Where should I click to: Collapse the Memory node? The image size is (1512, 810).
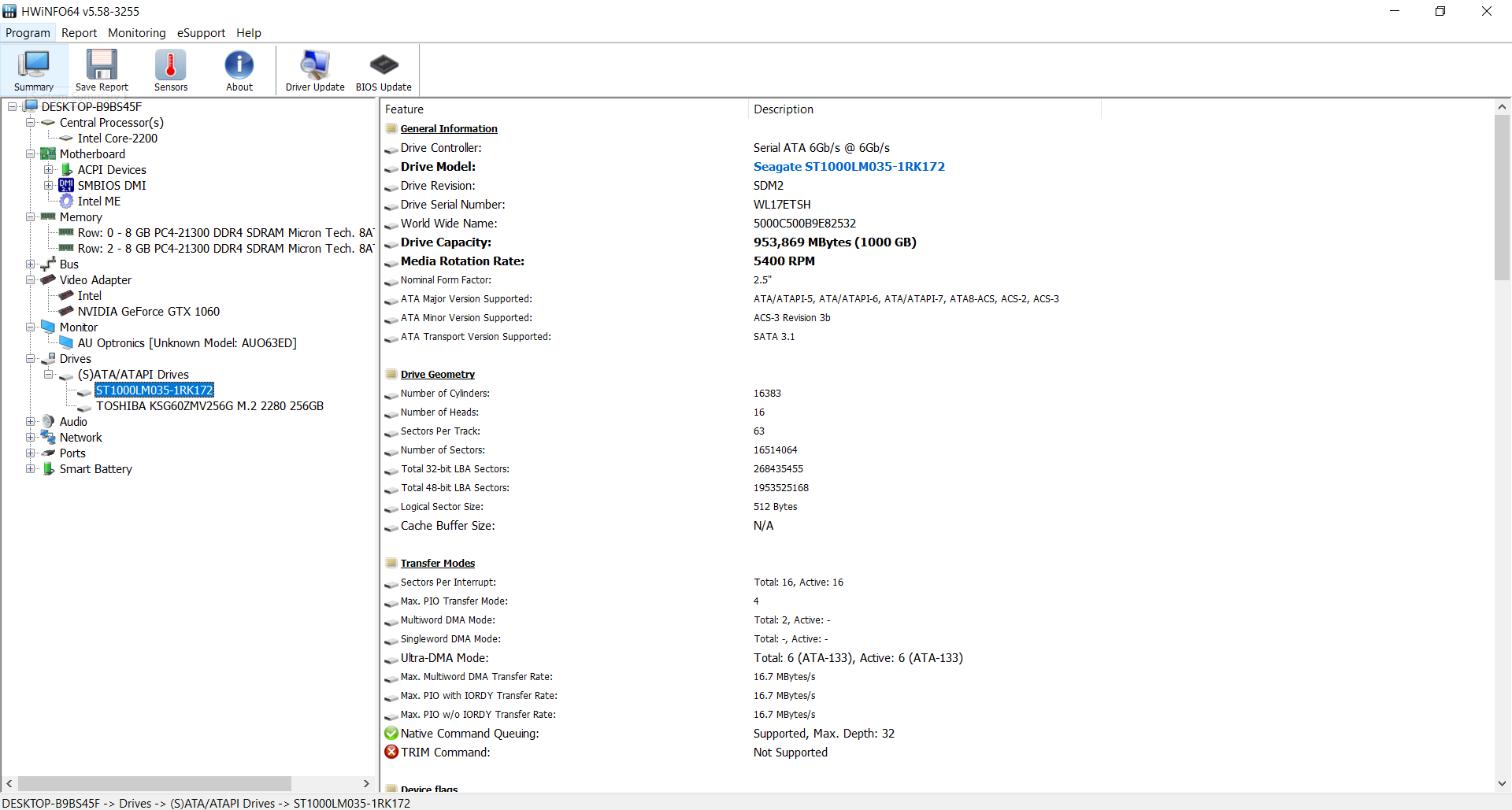coord(30,216)
